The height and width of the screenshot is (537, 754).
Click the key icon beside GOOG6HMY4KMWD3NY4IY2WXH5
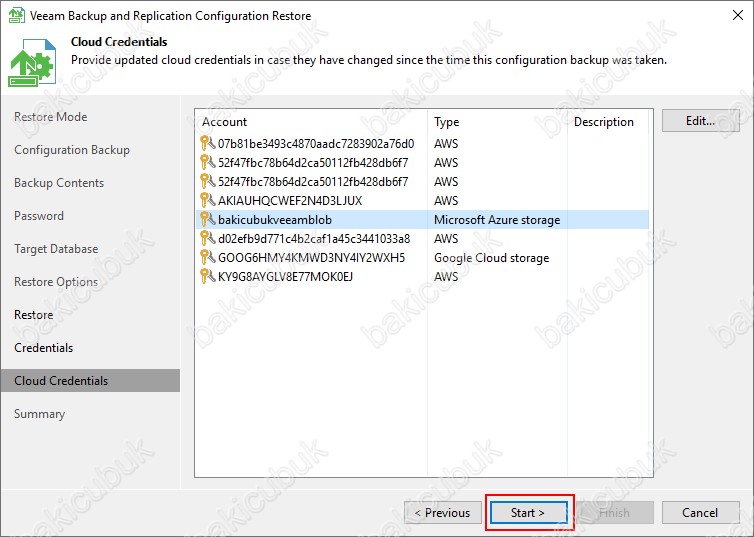[x=207, y=257]
